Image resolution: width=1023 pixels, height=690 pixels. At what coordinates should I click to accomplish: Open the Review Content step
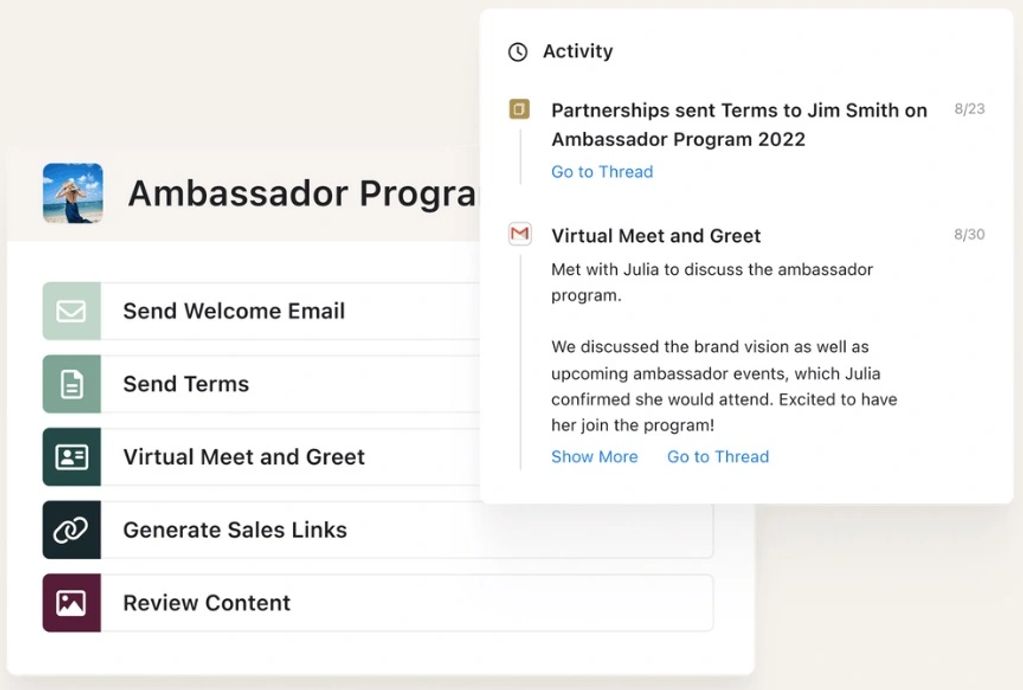(207, 603)
